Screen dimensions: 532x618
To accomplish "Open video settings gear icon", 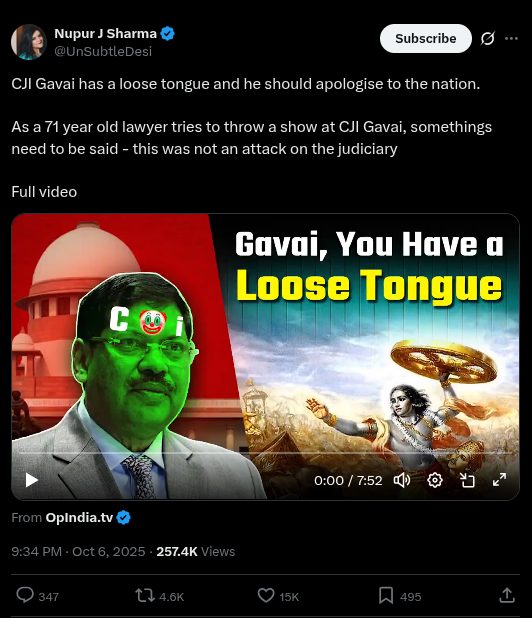I will coord(435,480).
